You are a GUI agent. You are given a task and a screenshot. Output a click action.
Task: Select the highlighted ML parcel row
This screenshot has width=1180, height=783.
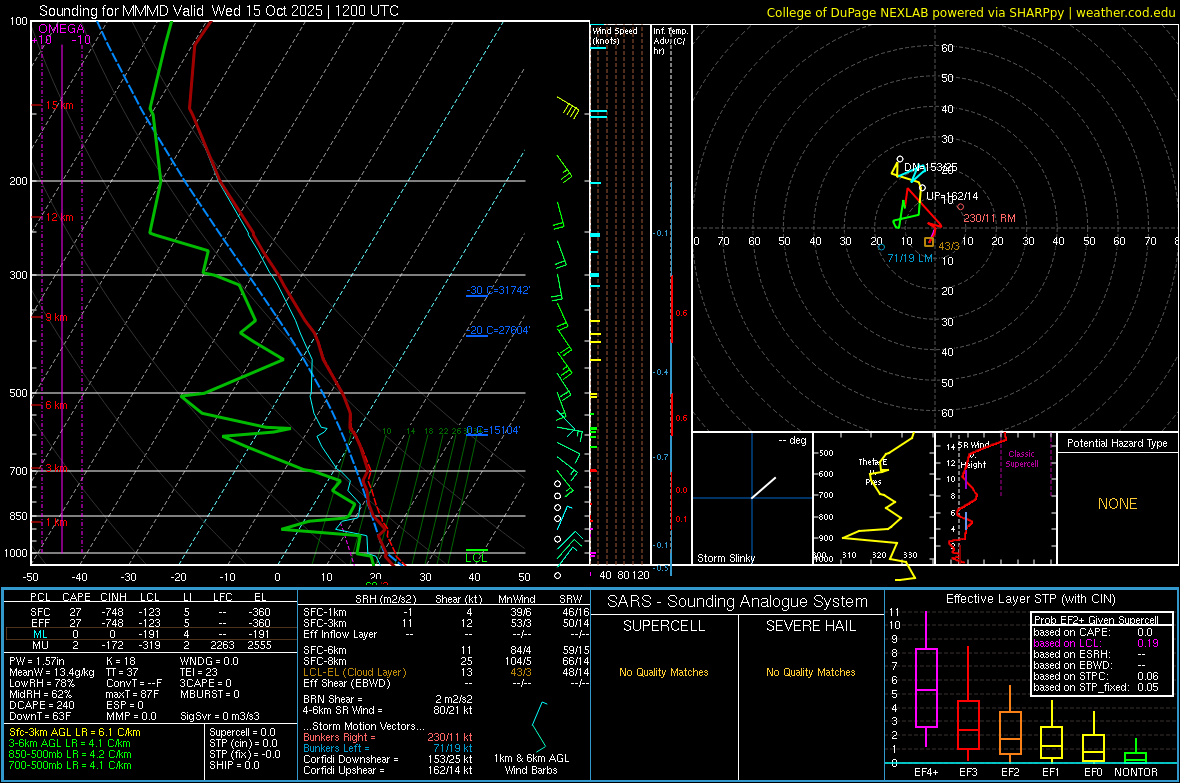click(x=150, y=634)
